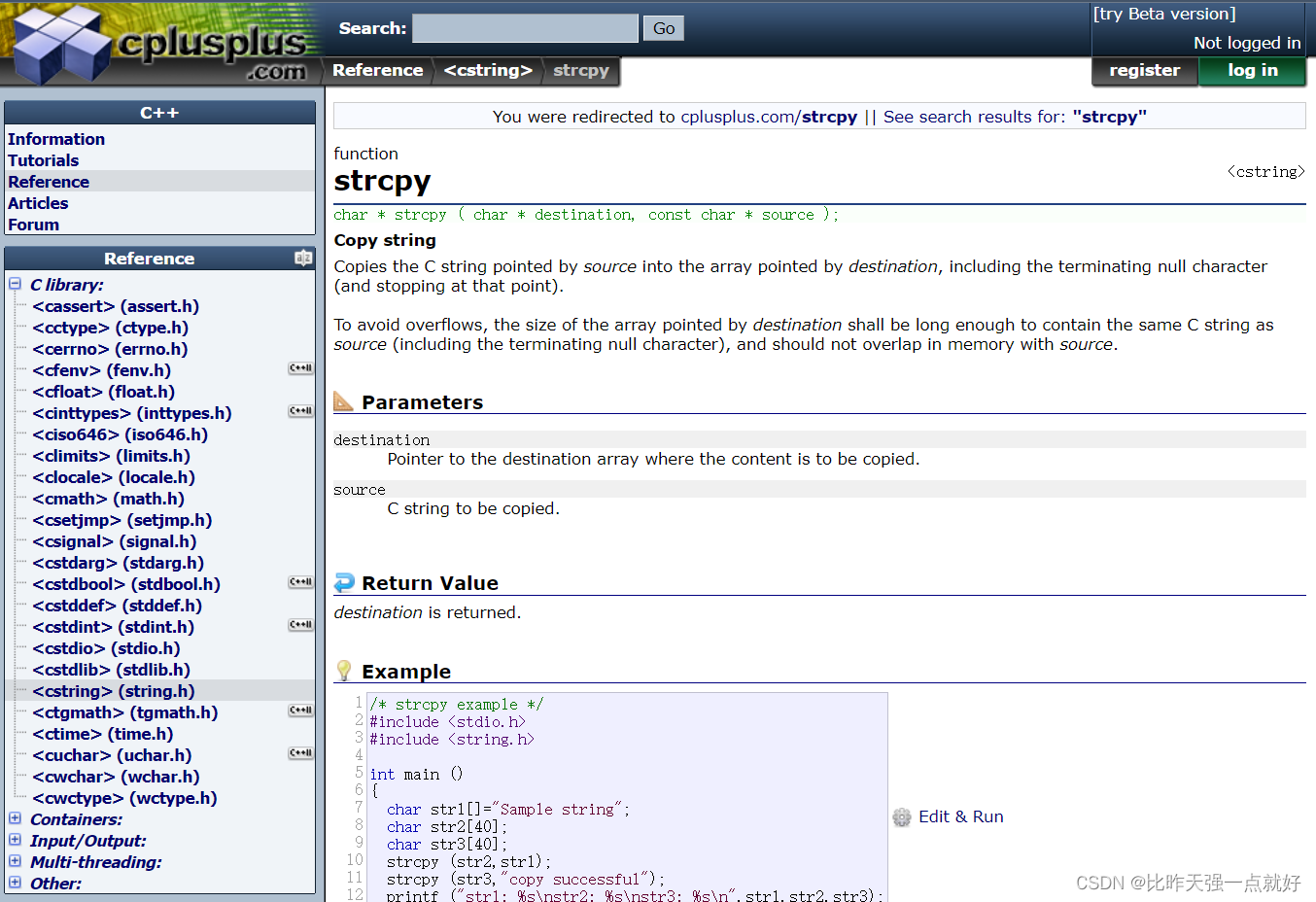
Task: Select strcpy breadcrumb tab
Action: coord(581,70)
